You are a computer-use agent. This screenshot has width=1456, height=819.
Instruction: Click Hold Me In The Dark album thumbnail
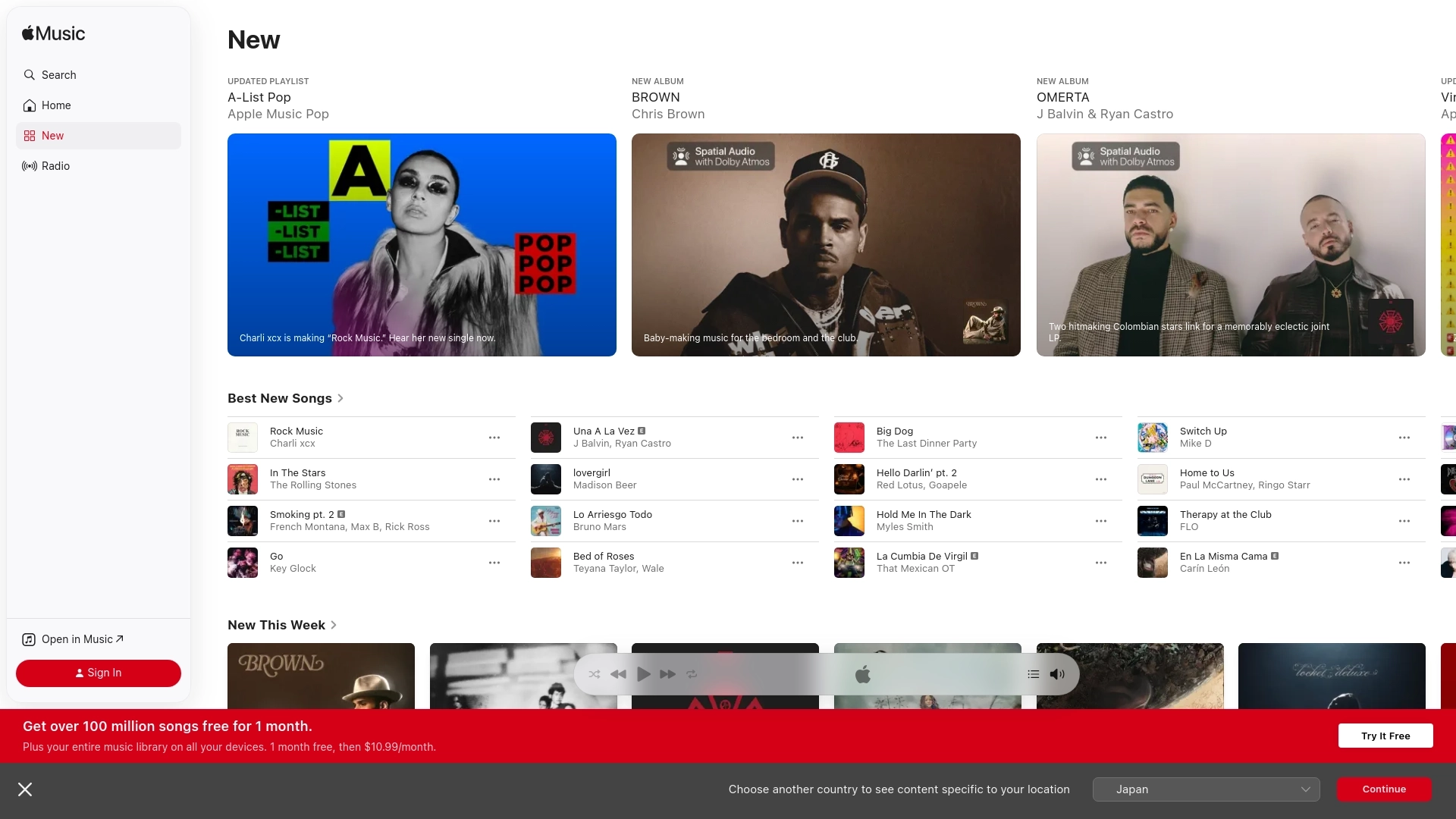[849, 521]
